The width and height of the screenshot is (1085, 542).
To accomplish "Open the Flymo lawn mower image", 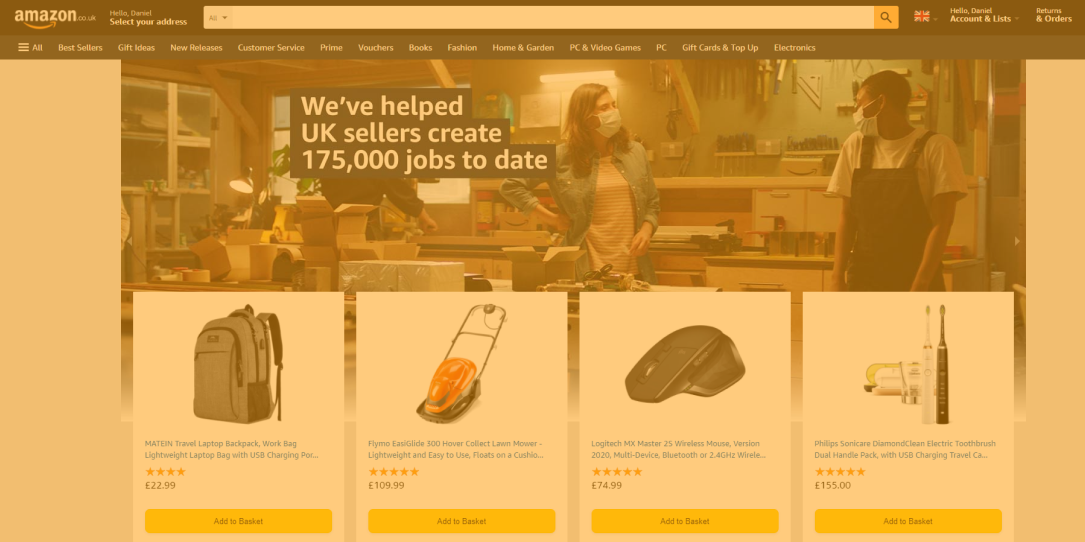I will click(462, 363).
